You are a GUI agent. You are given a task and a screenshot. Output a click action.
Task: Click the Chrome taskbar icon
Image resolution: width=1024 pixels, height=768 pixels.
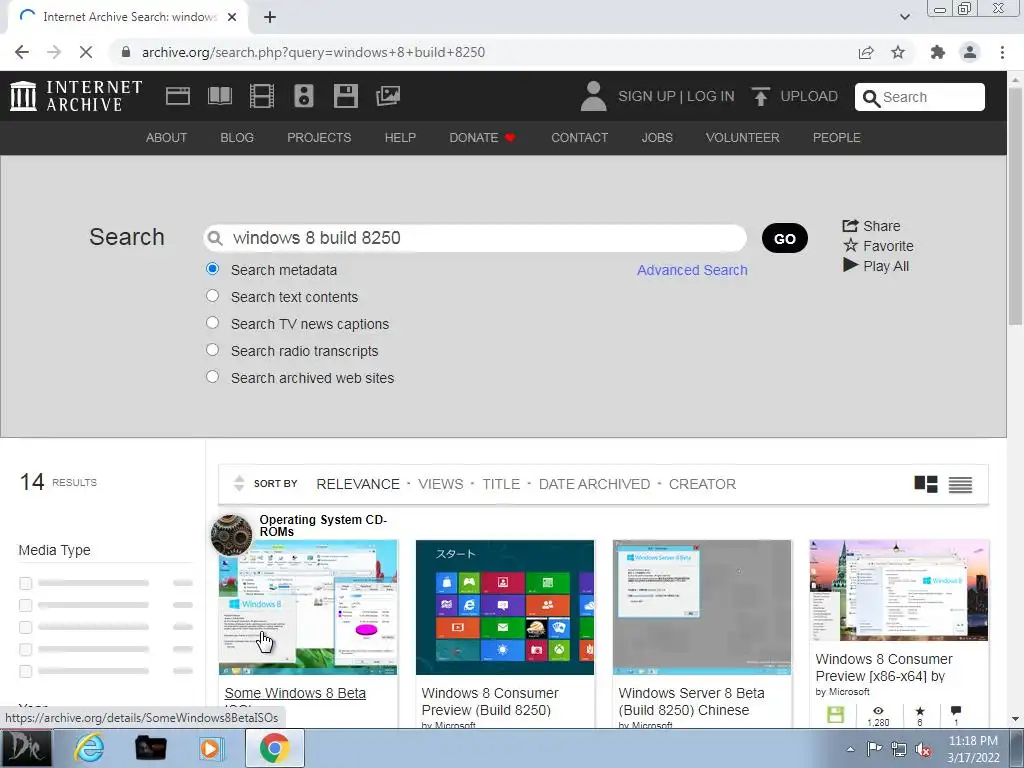274,748
